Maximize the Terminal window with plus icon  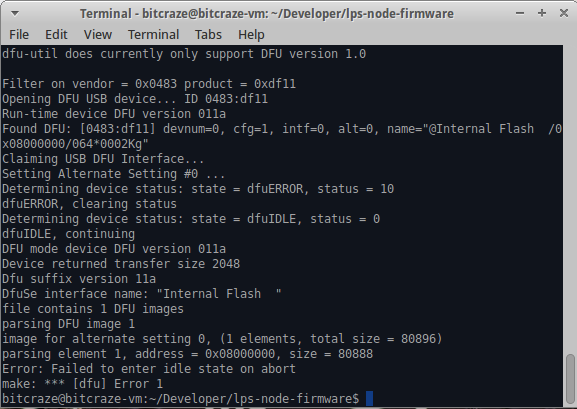pos(542,13)
